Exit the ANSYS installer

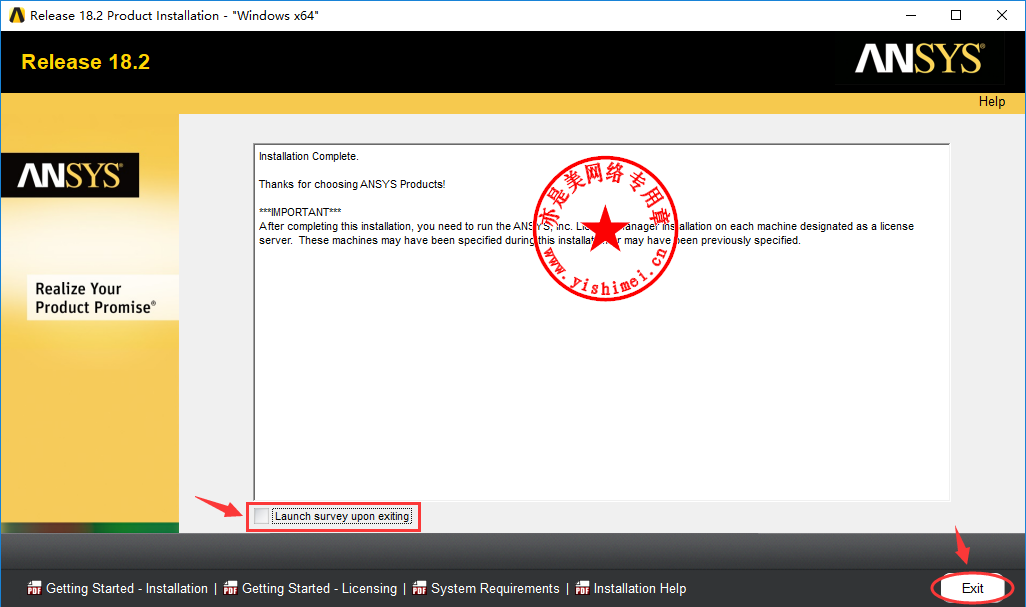[x=972, y=588]
